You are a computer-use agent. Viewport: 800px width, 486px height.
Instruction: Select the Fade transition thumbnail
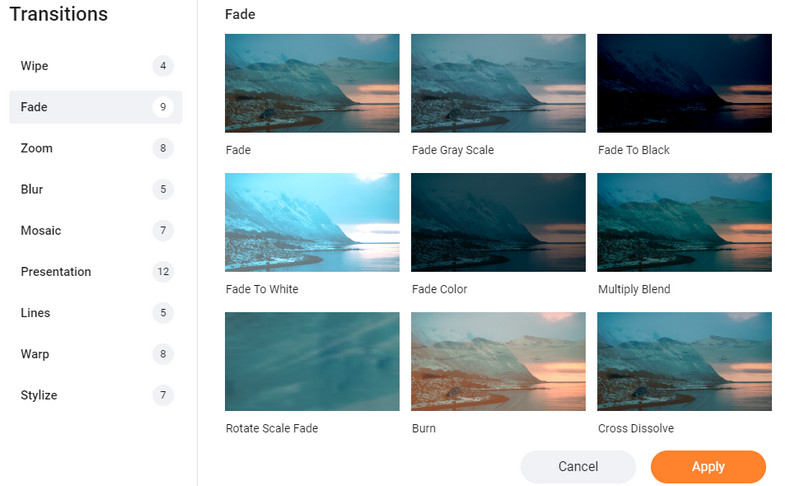coord(312,83)
